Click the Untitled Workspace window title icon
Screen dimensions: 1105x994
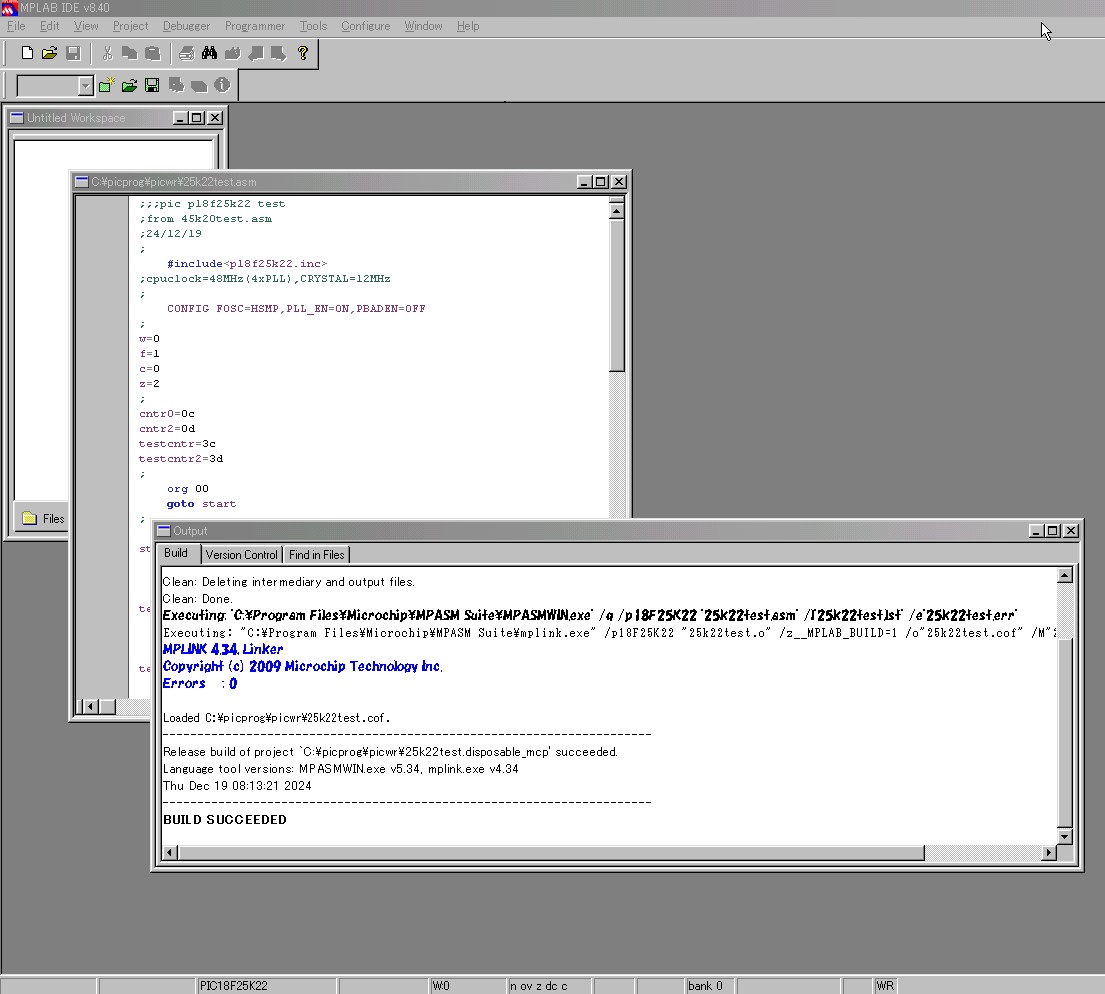pos(17,118)
